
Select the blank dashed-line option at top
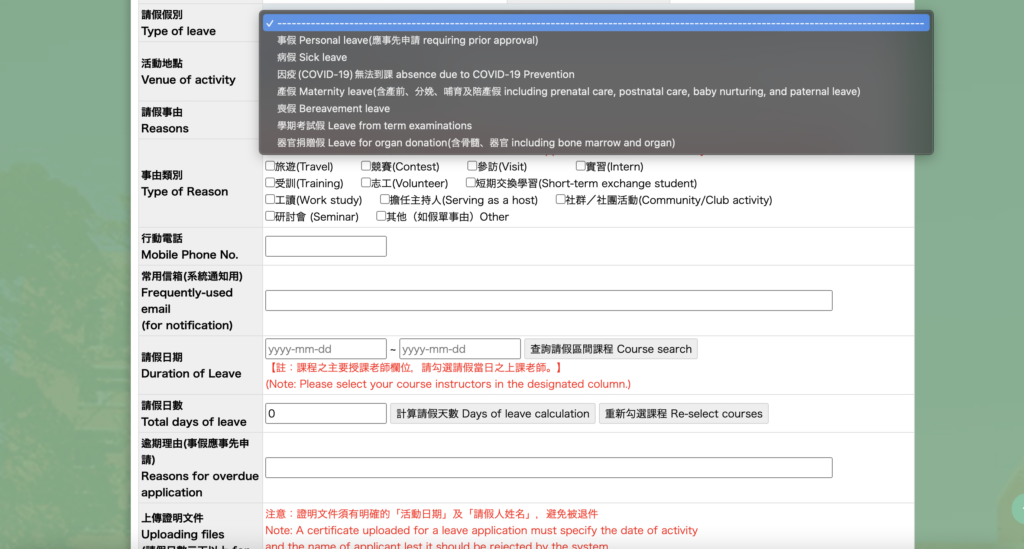596,22
